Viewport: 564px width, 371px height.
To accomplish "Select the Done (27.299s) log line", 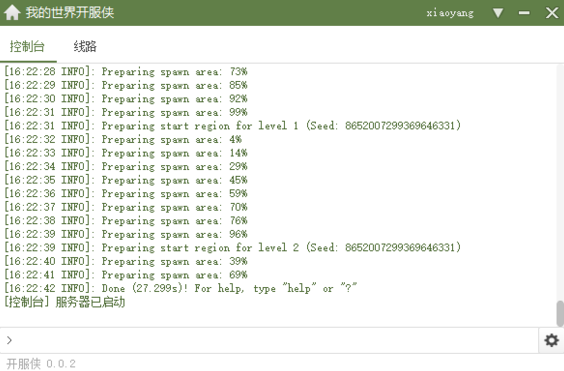I will click(181, 288).
